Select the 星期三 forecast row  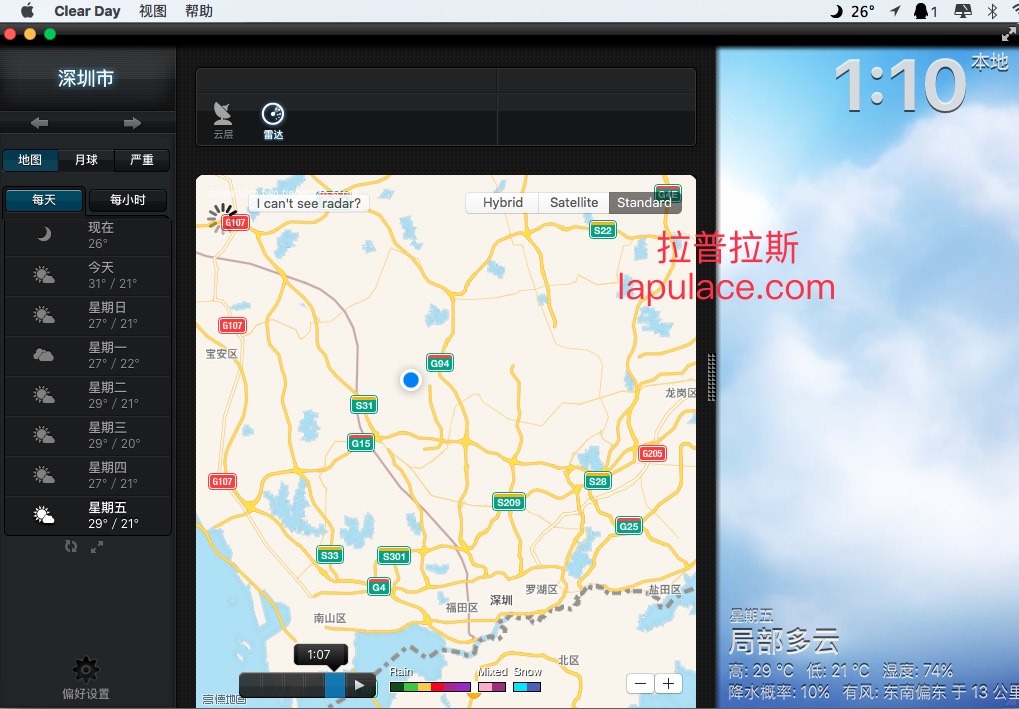pyautogui.click(x=88, y=435)
